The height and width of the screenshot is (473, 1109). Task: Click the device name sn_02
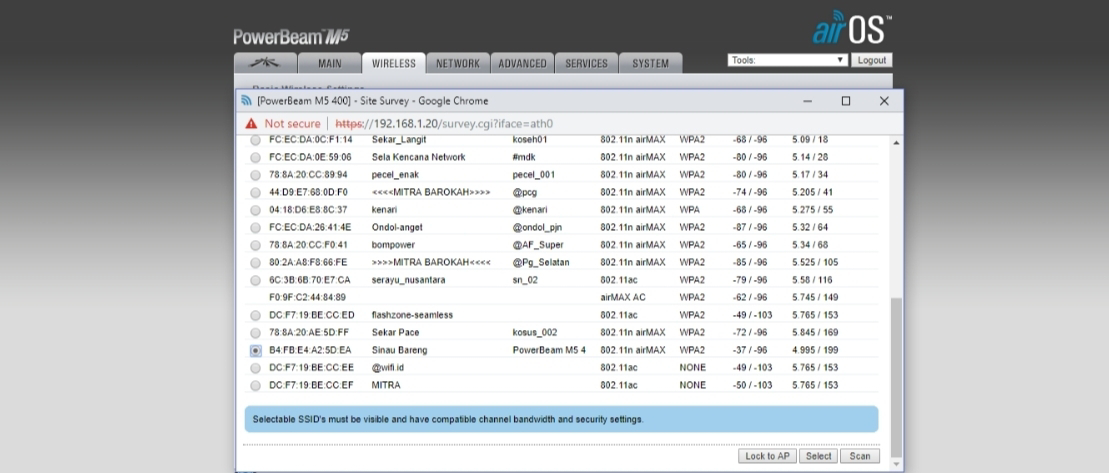[524, 280]
